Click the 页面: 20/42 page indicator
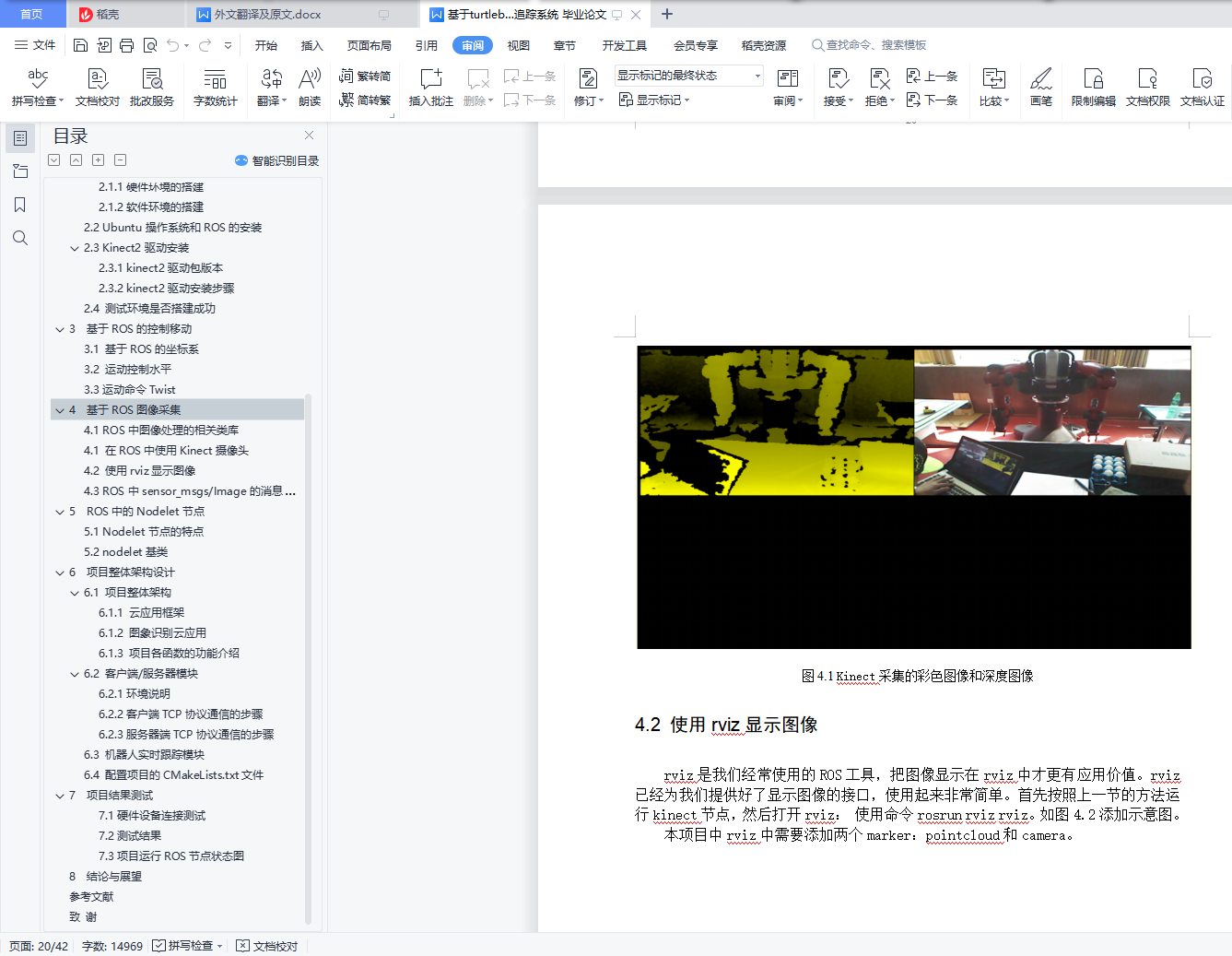This screenshot has height=956, width=1232. 39,946
